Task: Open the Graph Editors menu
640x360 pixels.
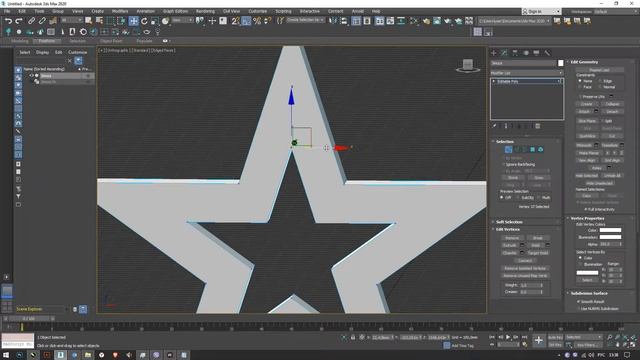Action: tap(176, 11)
